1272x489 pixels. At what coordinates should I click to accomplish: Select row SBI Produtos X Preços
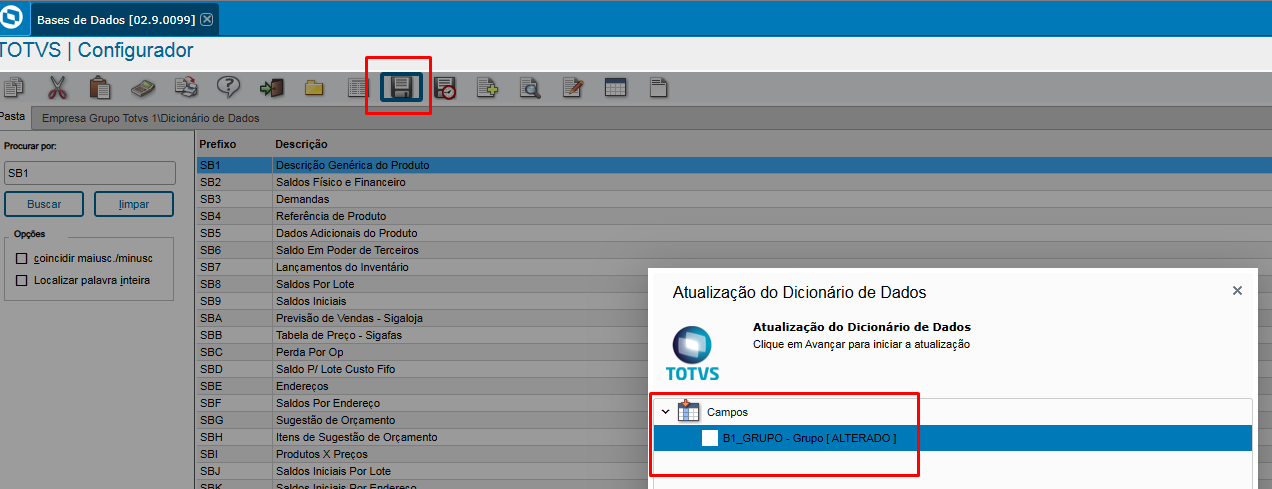point(421,454)
